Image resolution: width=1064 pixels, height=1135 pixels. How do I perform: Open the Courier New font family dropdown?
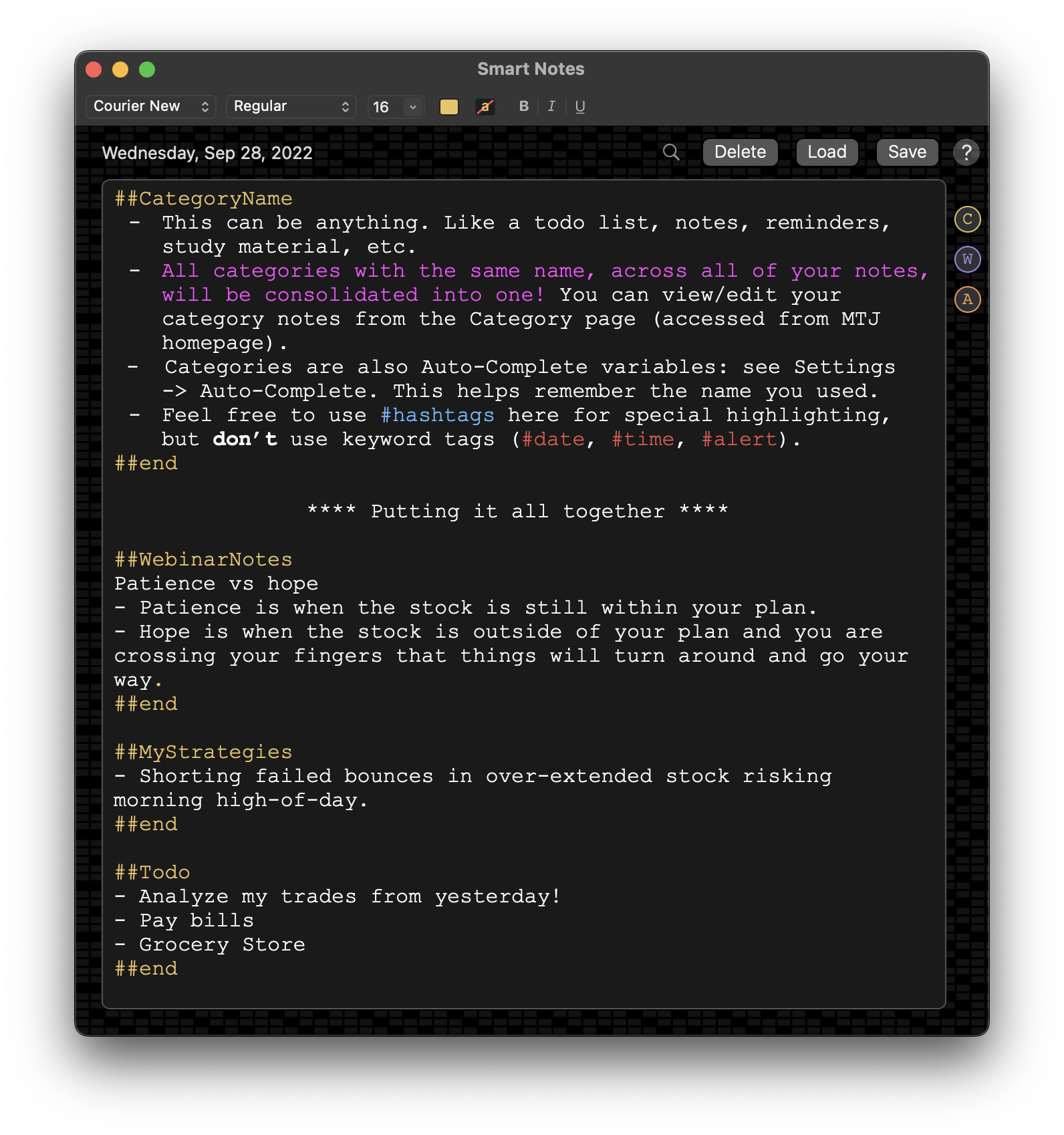150,107
